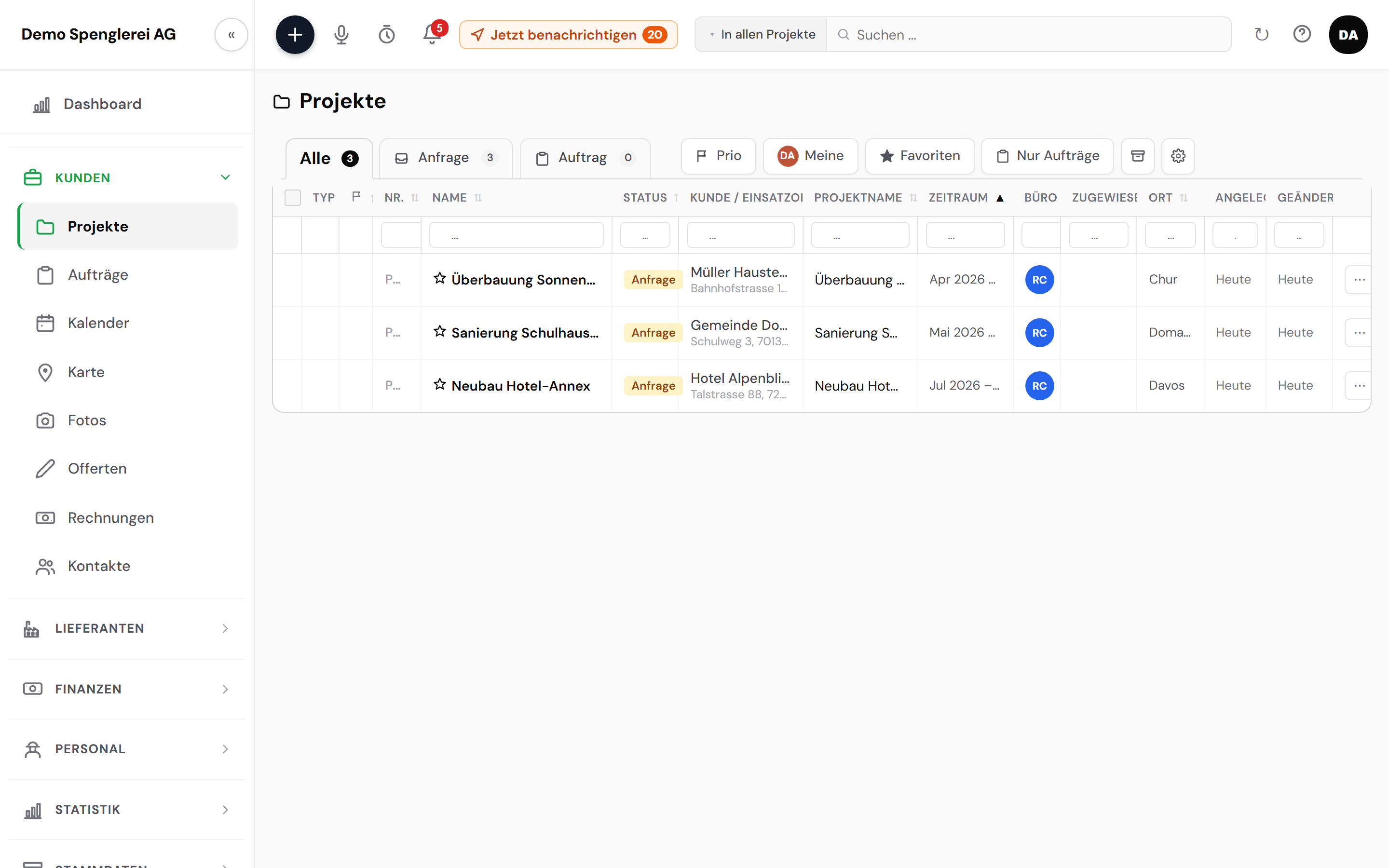1389x868 pixels.
Task: Toggle the Favoriten filter
Action: point(920,156)
